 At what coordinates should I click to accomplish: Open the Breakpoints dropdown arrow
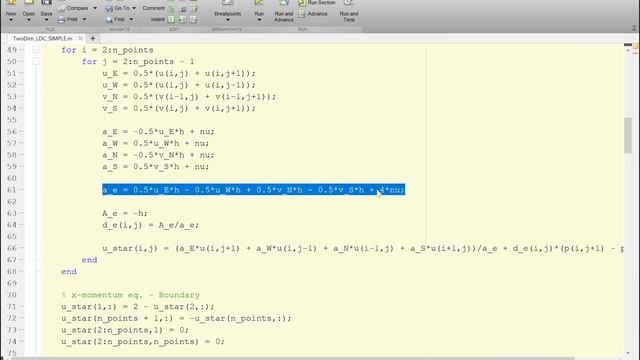227,20
